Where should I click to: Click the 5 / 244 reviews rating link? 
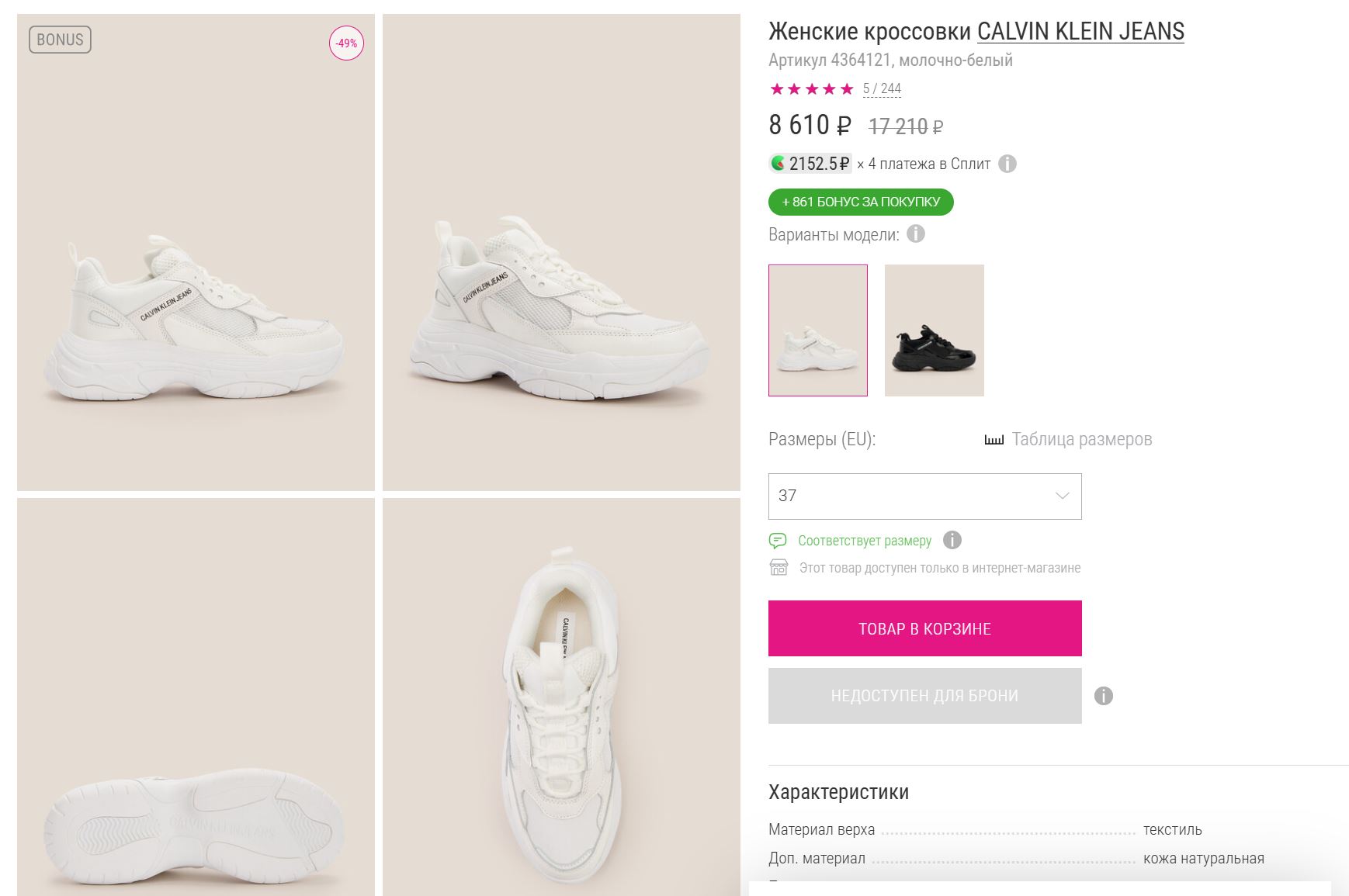(882, 88)
